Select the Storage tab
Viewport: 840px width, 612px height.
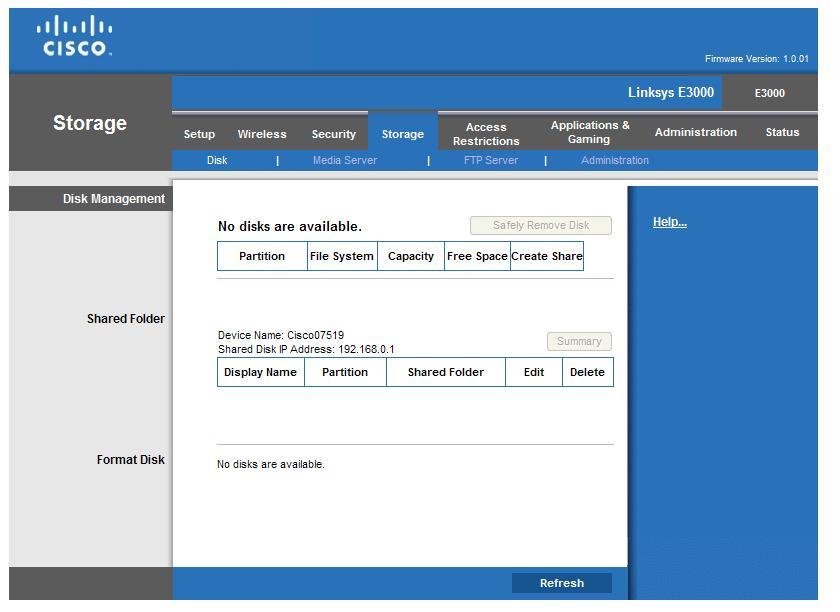tap(403, 134)
